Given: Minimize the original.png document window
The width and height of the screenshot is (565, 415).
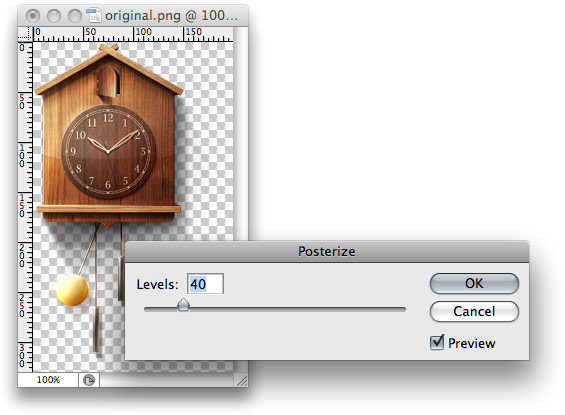Looking at the screenshot, I should point(54,15).
